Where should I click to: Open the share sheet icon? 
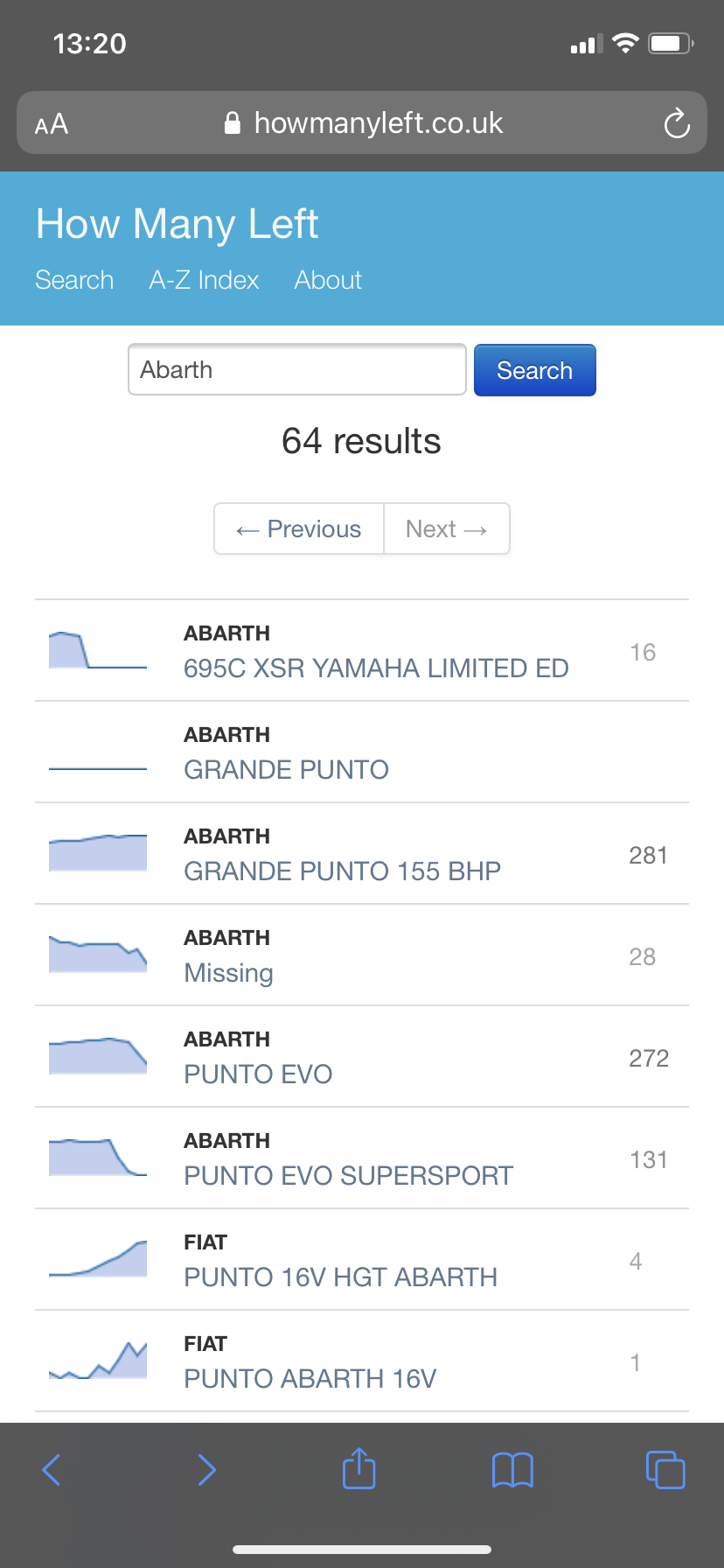[x=359, y=1468]
